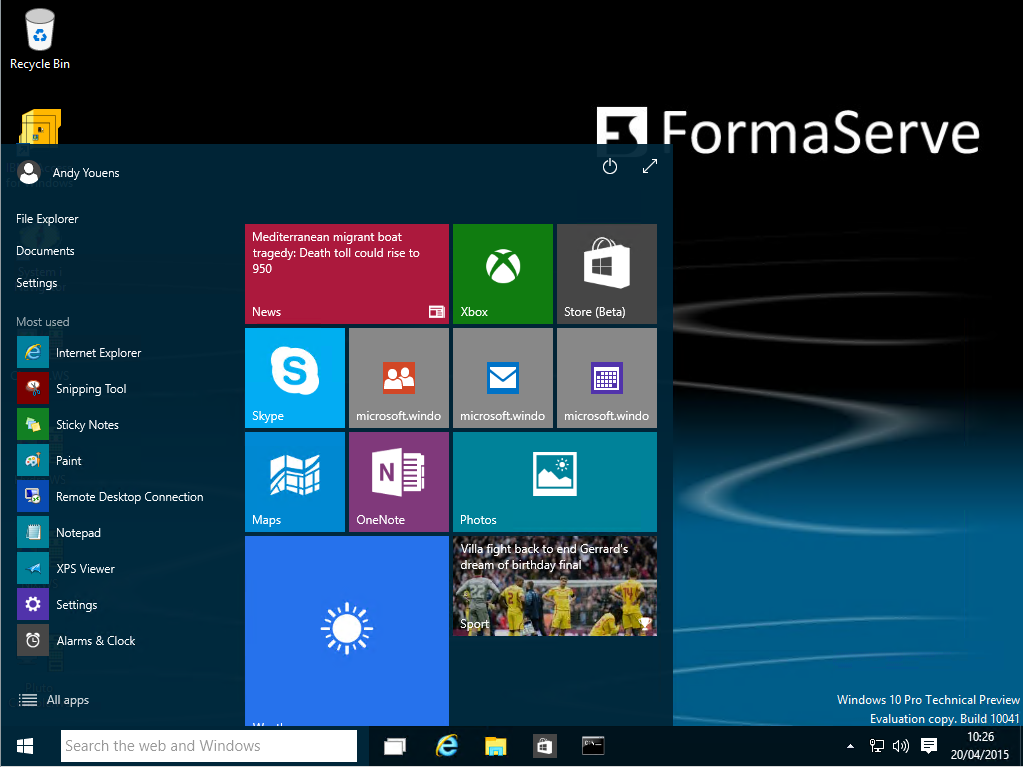Click the power button icon

610,167
